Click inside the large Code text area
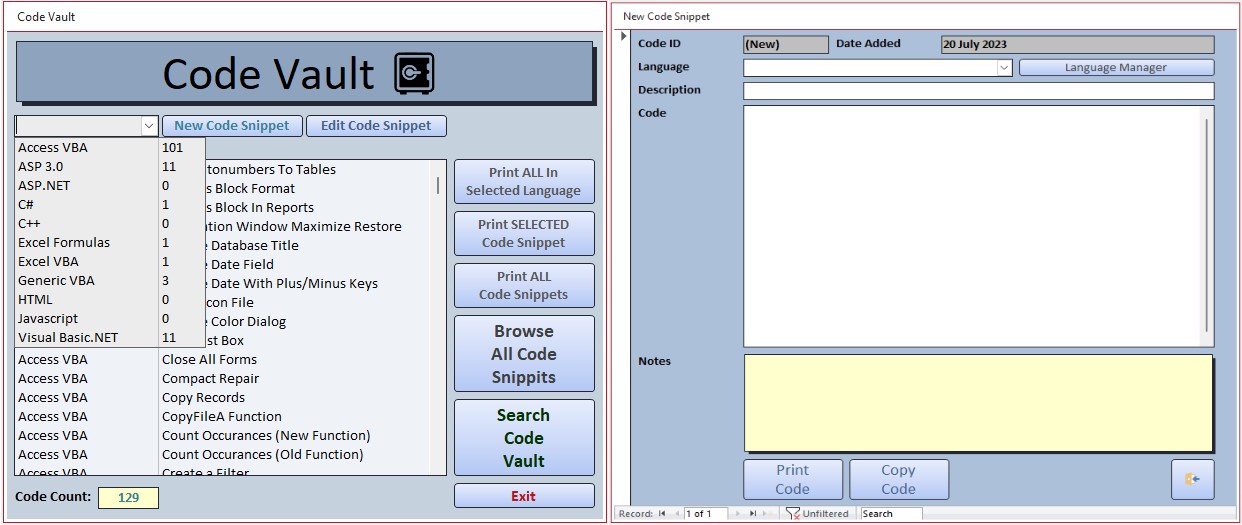 click(x=972, y=226)
